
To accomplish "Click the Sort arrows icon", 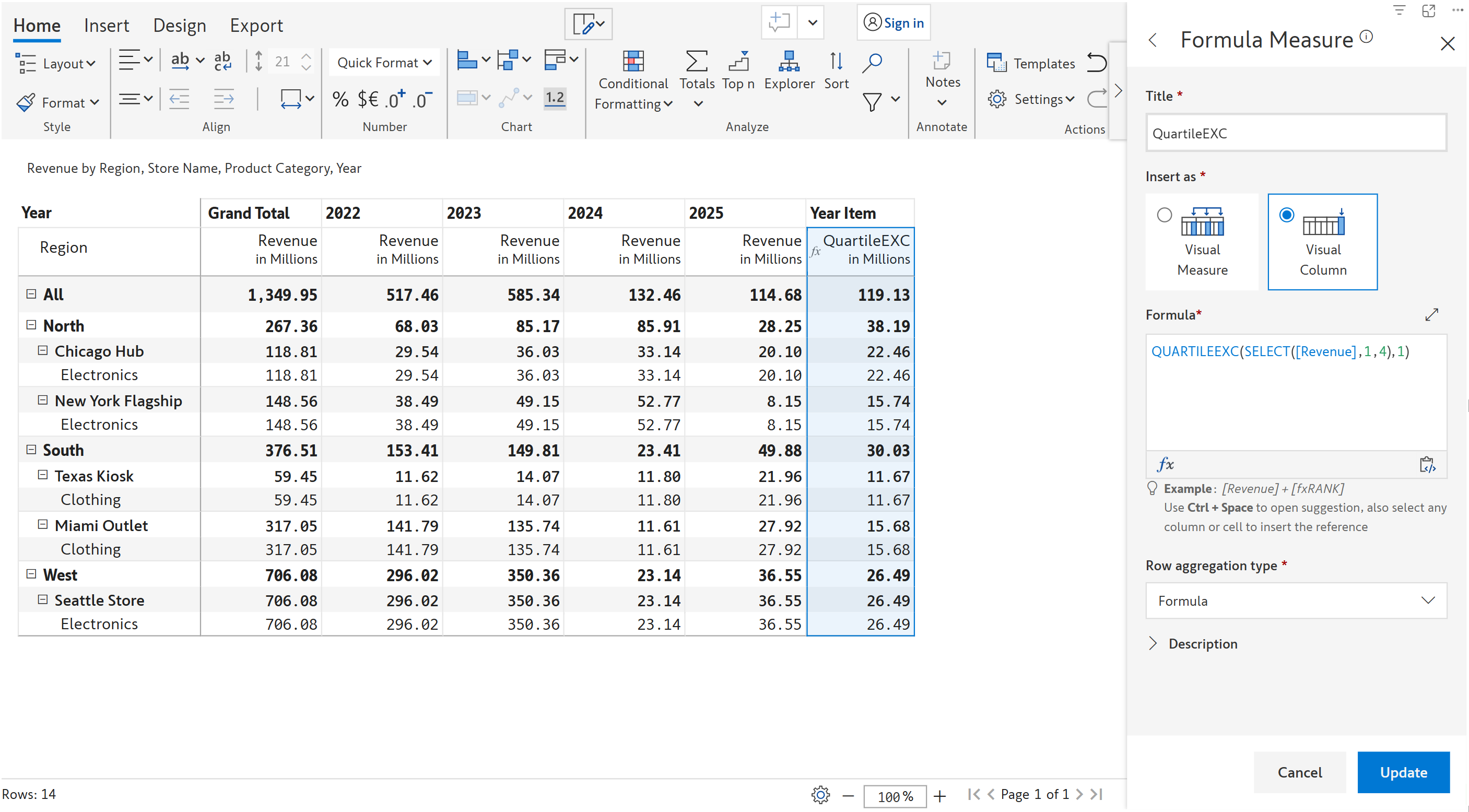I will point(836,62).
